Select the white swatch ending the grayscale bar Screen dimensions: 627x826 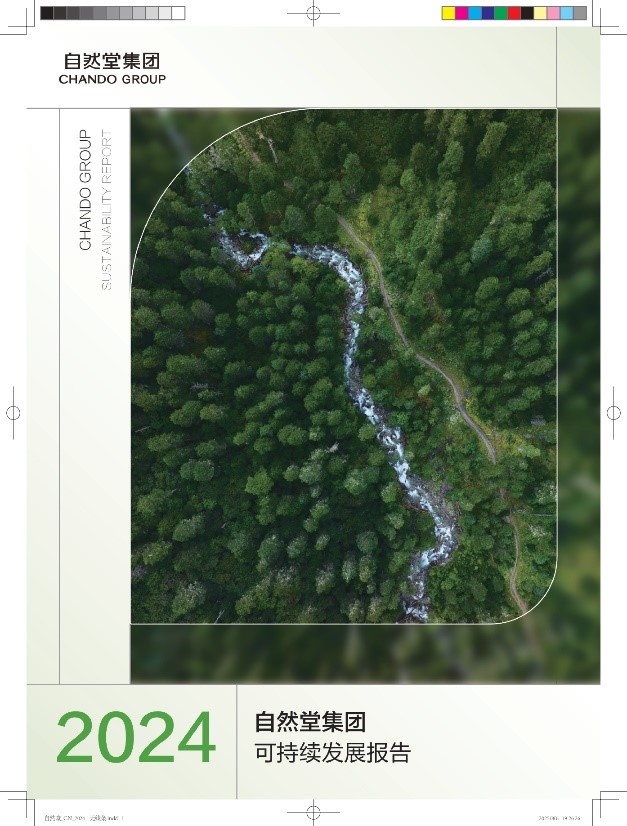coord(179,13)
